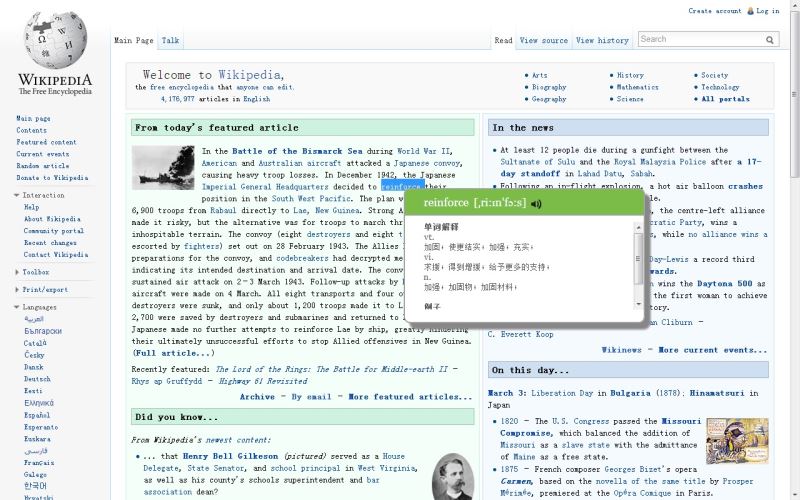800x500 pixels.
Task: Play pronunciation audio for reinforce
Action: click(x=536, y=204)
